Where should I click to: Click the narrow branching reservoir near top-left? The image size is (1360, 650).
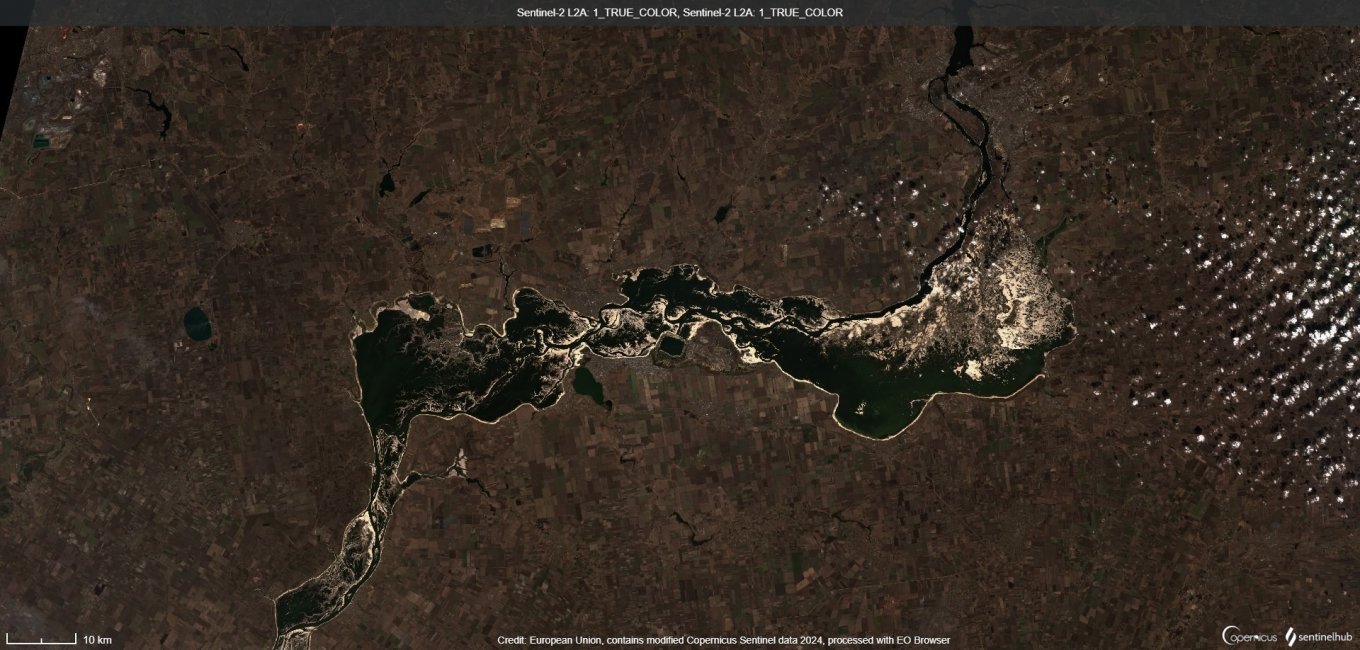[155, 108]
